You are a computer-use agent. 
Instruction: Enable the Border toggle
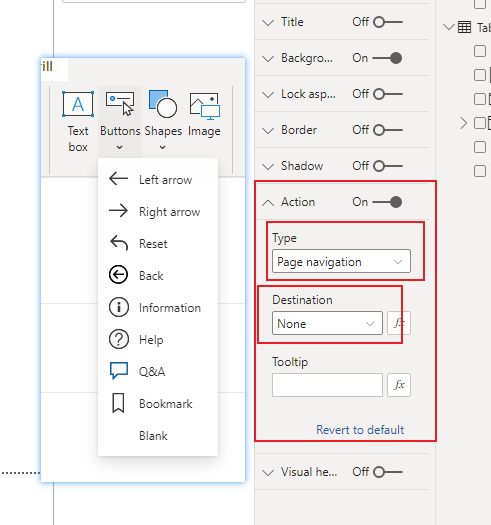tap(388, 130)
